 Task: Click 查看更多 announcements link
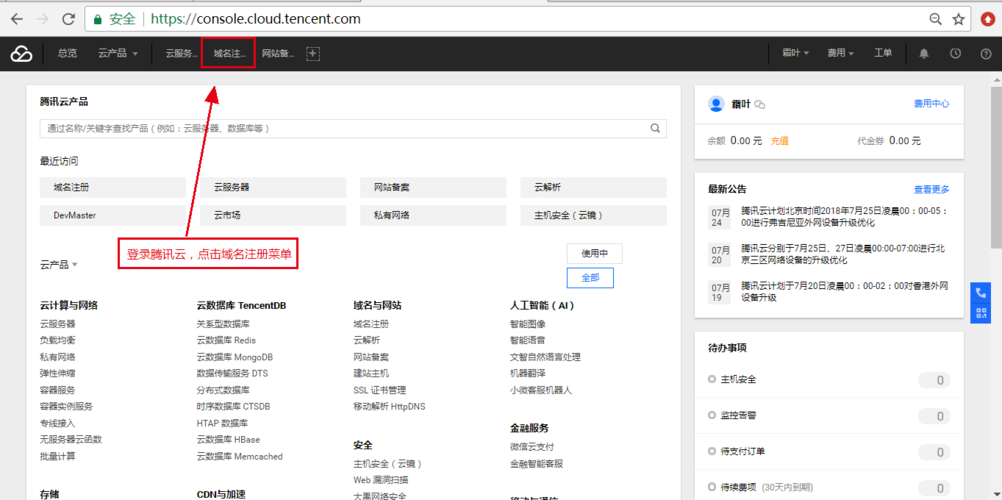(x=931, y=189)
